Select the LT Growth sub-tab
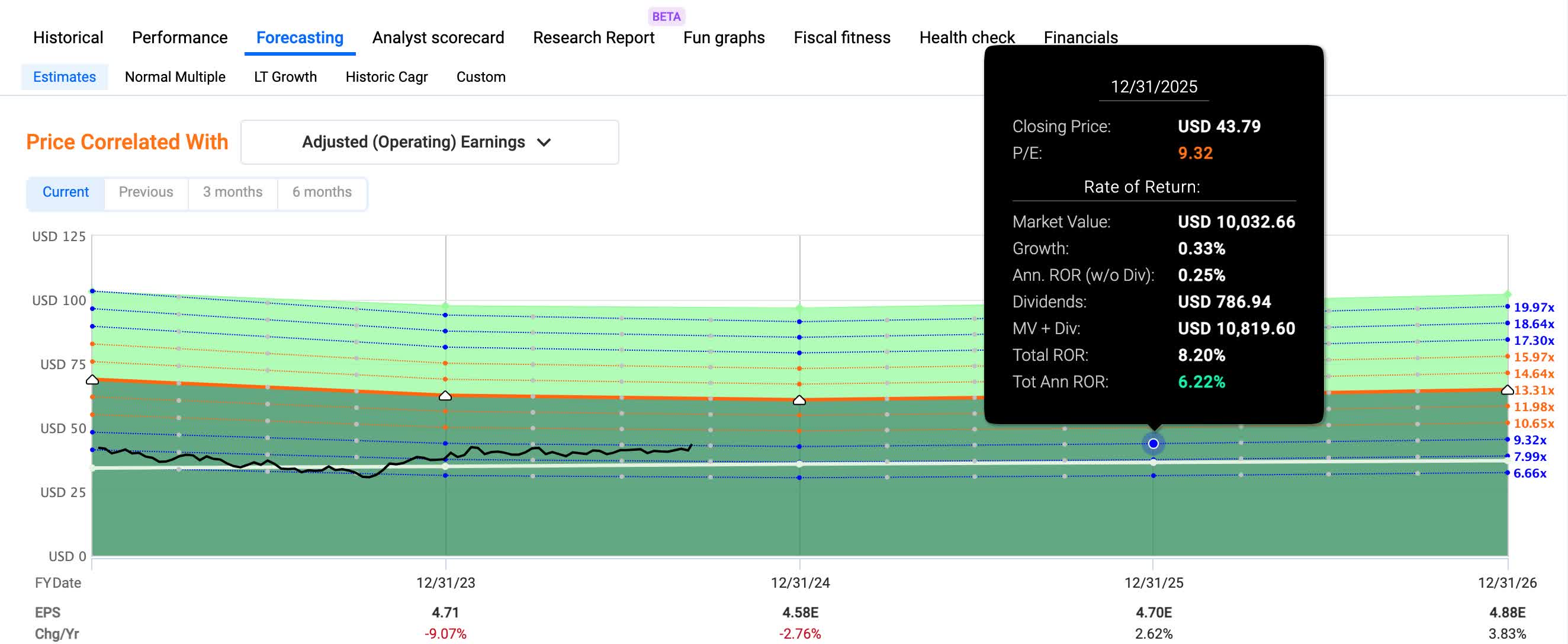The height and width of the screenshot is (644, 1568). coord(285,77)
